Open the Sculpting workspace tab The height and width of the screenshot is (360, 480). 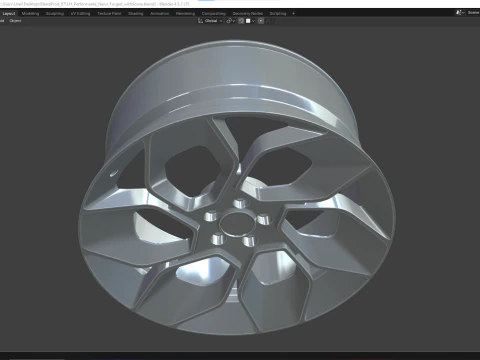click(55, 14)
